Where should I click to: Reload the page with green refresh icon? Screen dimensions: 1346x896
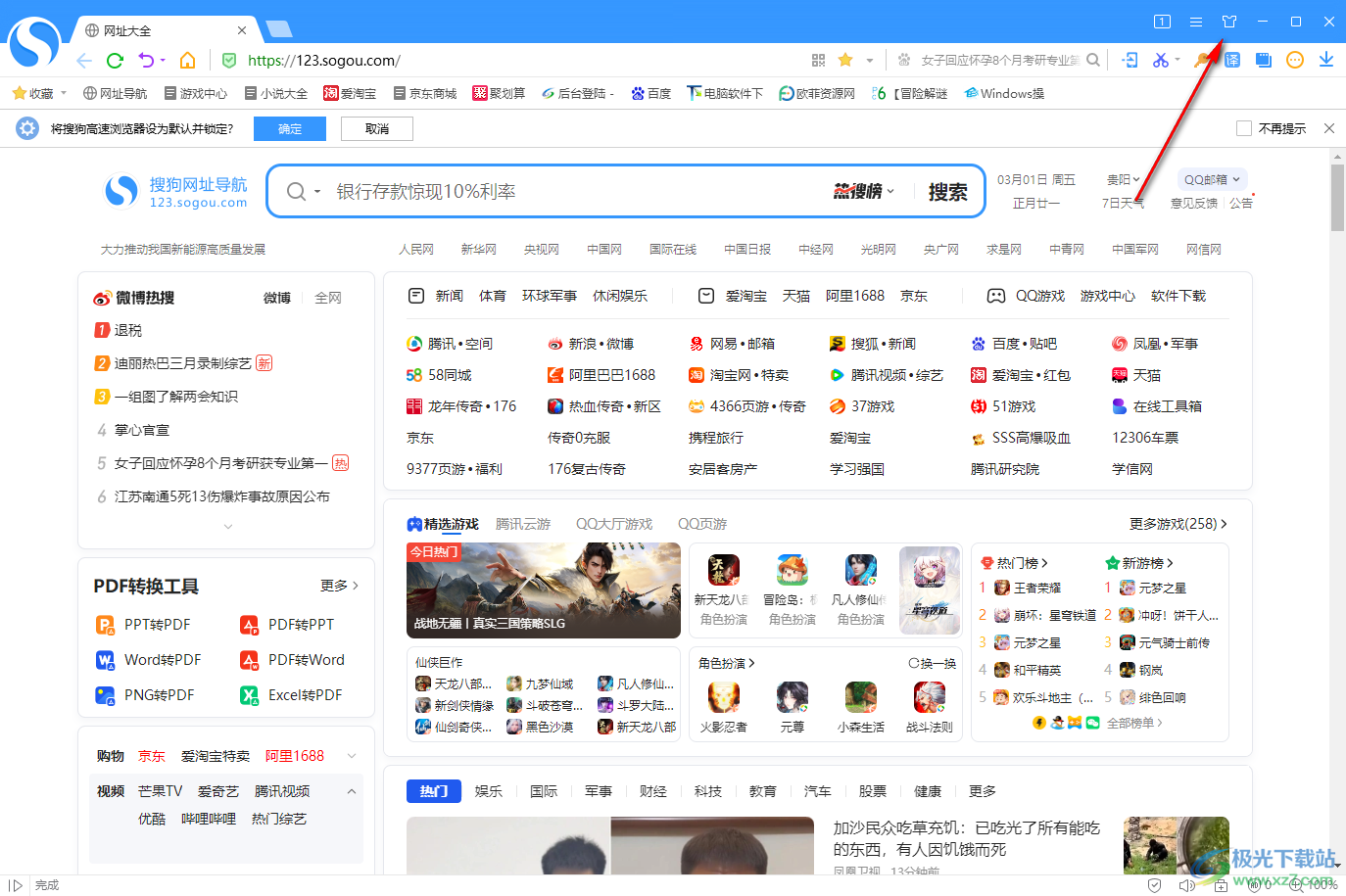pyautogui.click(x=115, y=61)
